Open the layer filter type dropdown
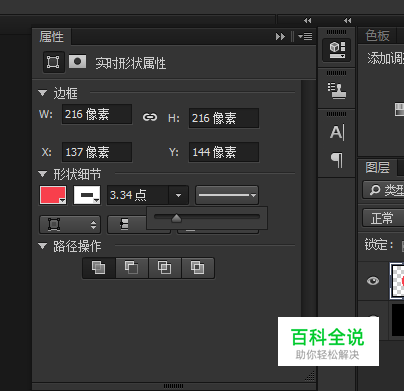404x391 pixels. tap(383, 190)
